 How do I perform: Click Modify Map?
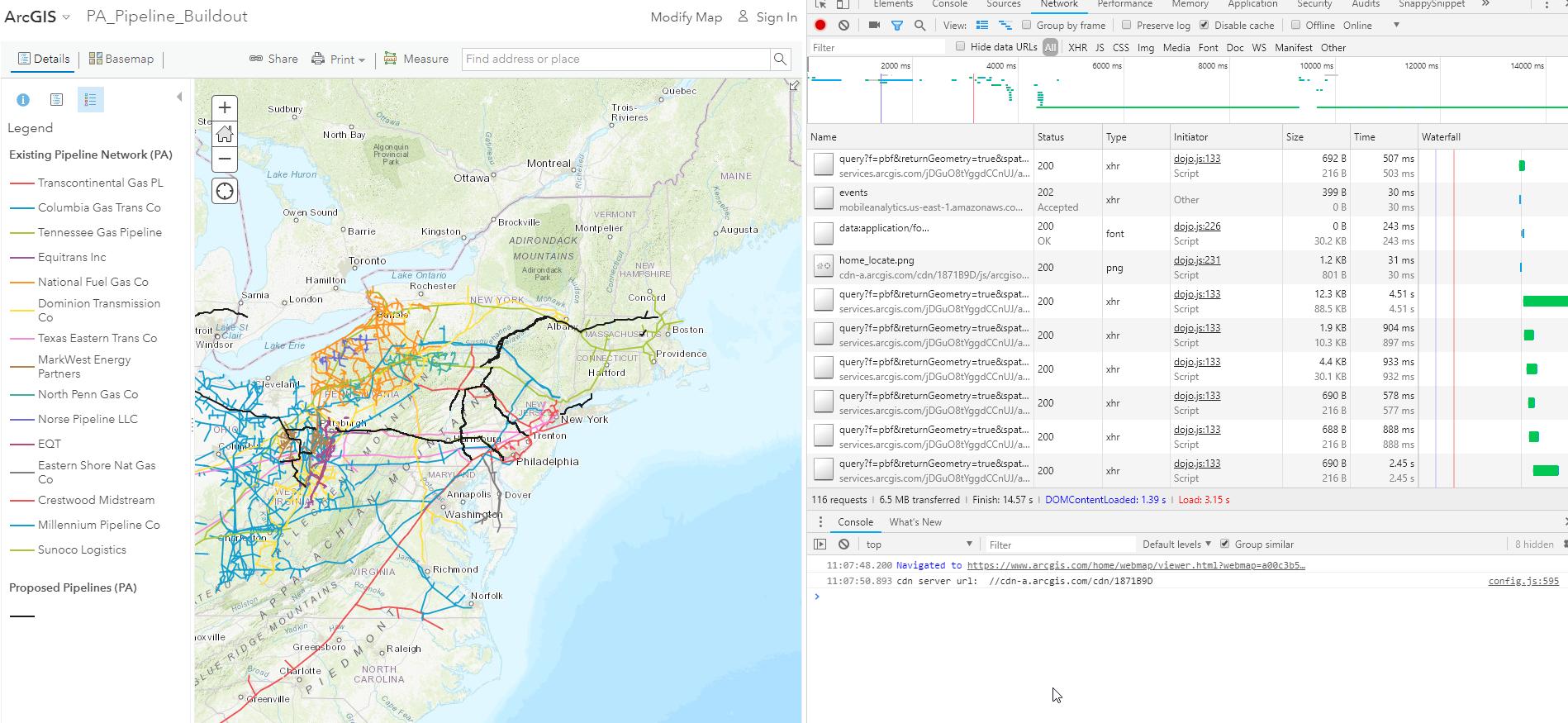pyautogui.click(x=686, y=17)
